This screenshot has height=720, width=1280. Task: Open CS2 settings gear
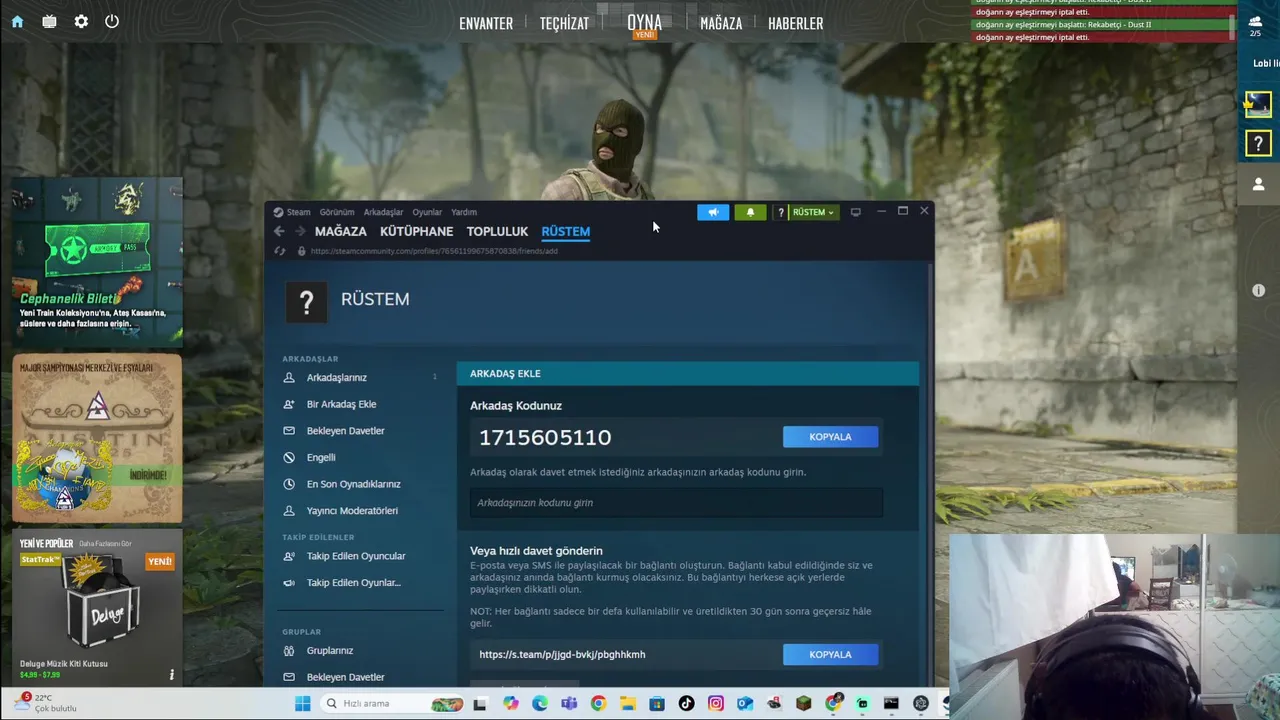pyautogui.click(x=81, y=21)
